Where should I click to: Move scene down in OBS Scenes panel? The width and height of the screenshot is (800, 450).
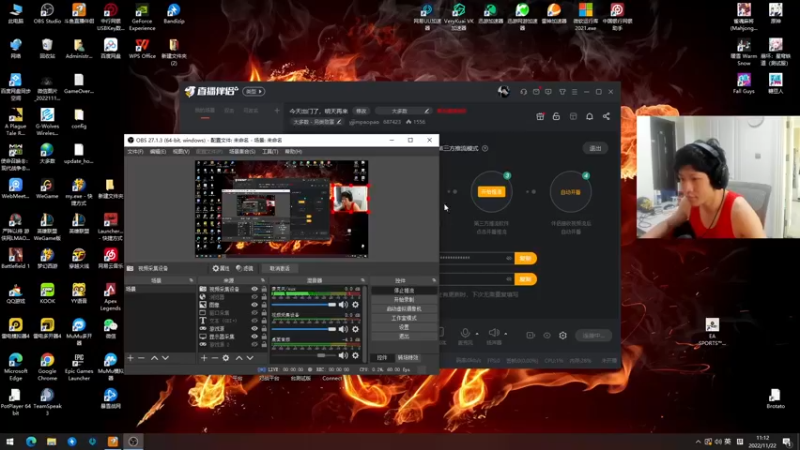pos(165,358)
